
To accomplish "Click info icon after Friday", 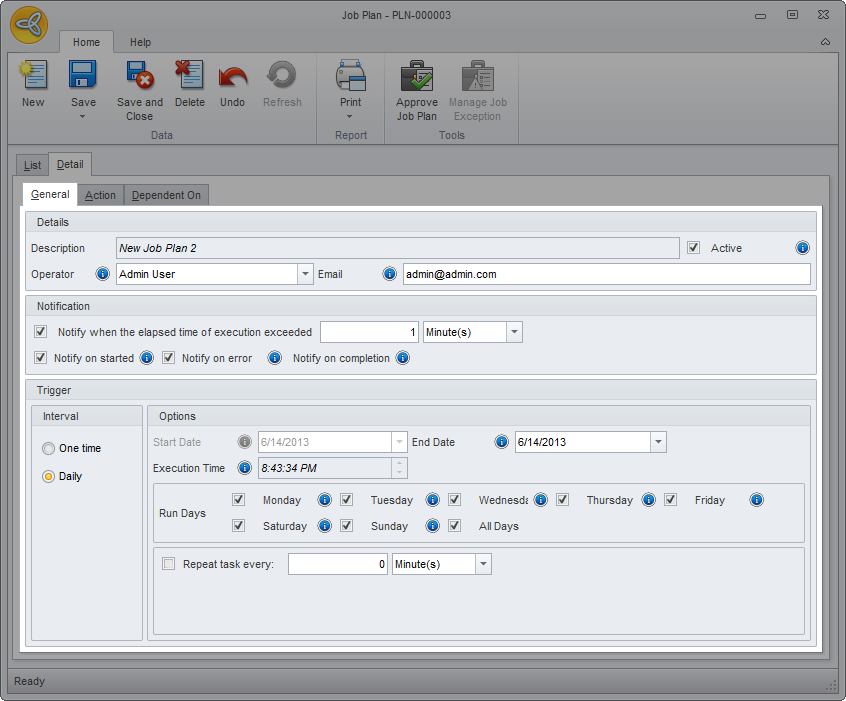I will [x=756, y=500].
